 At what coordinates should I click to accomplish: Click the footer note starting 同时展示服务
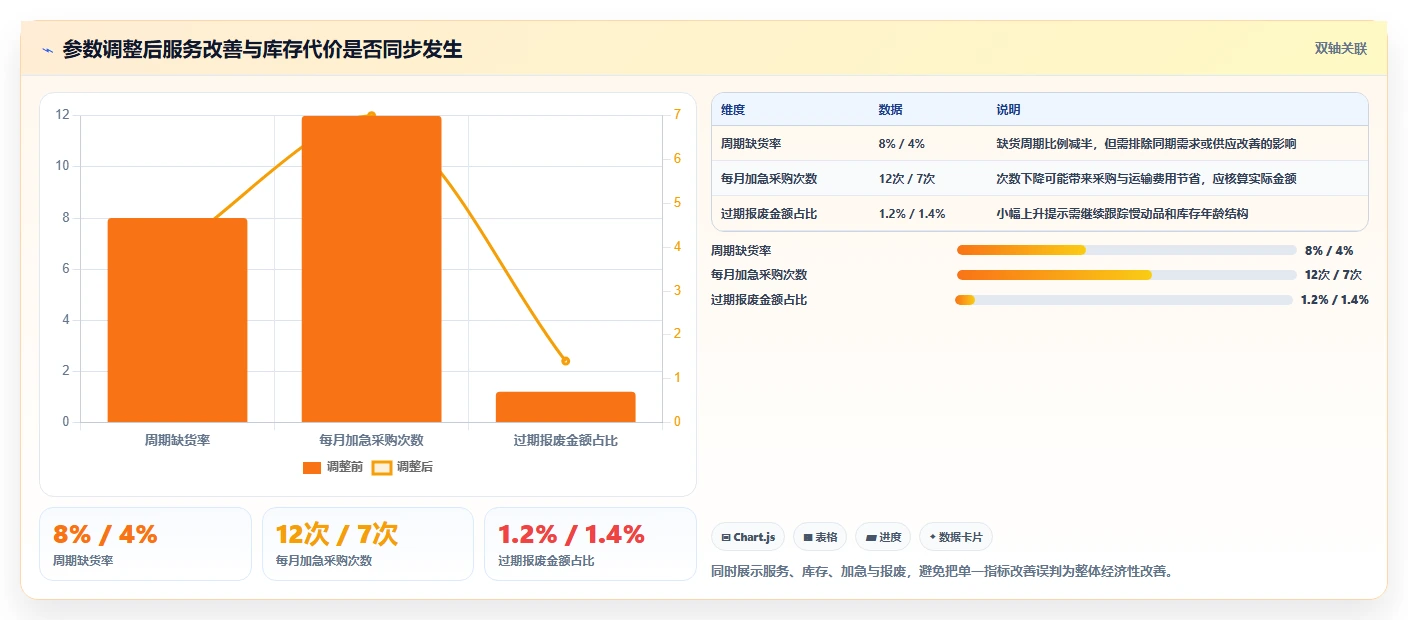tap(942, 572)
